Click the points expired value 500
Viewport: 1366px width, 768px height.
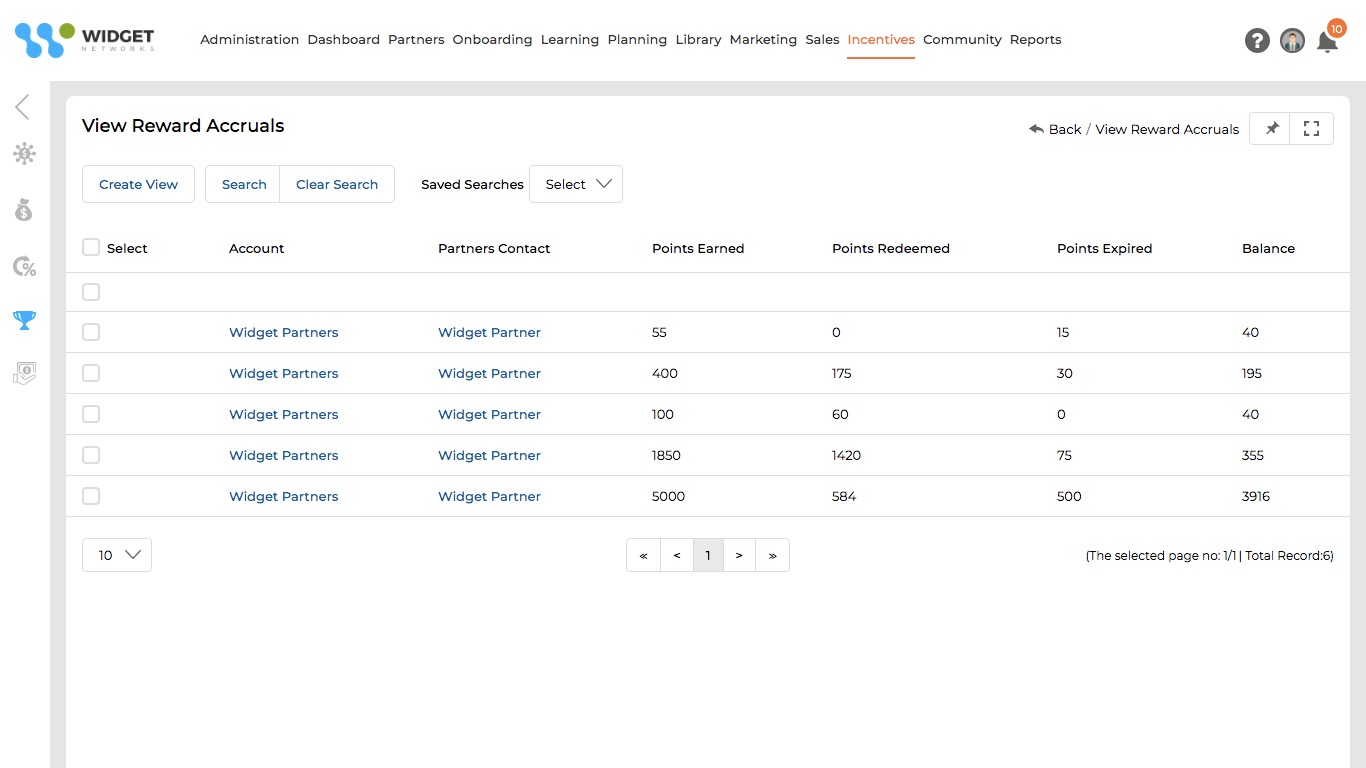coord(1069,496)
